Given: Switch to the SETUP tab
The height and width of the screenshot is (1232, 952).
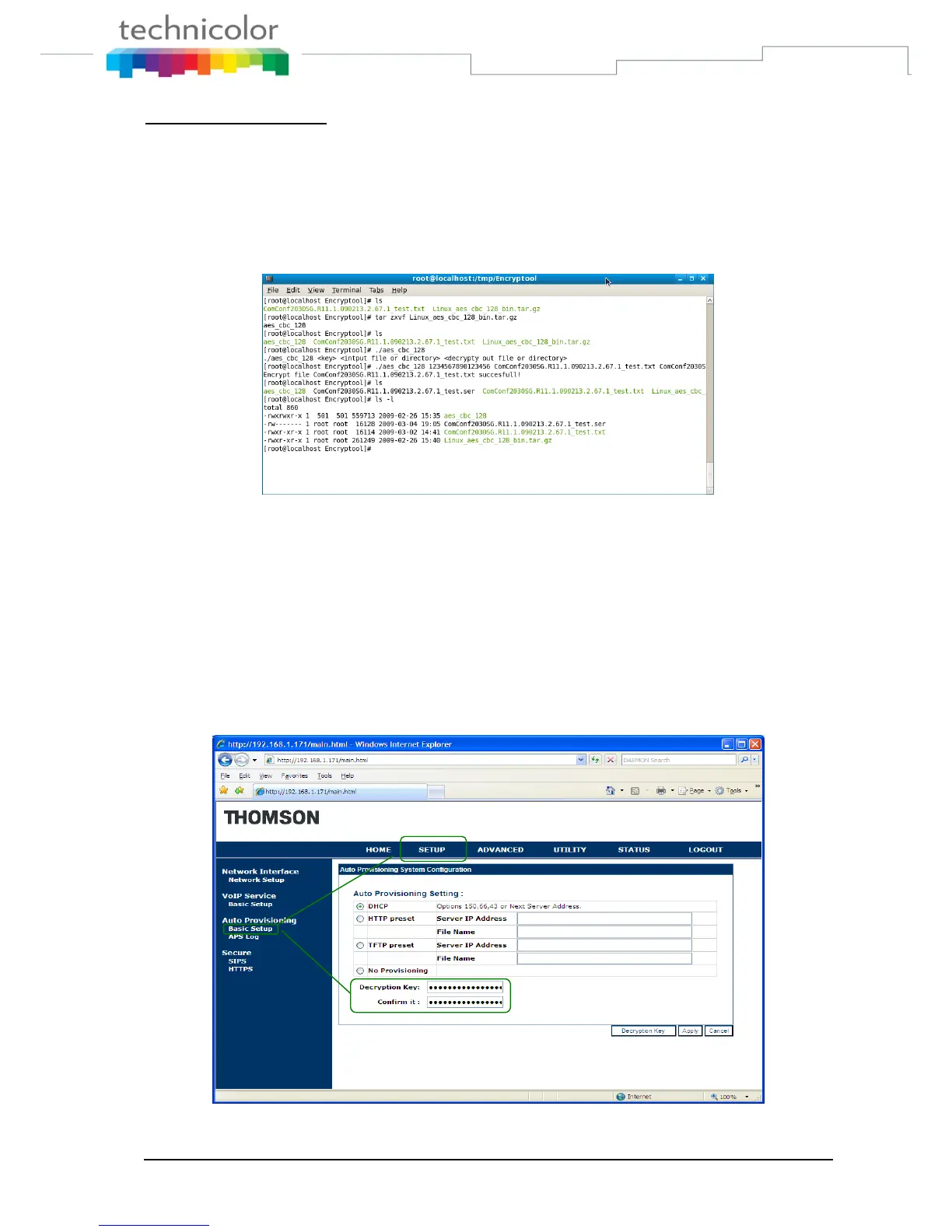Looking at the screenshot, I should [x=432, y=850].
